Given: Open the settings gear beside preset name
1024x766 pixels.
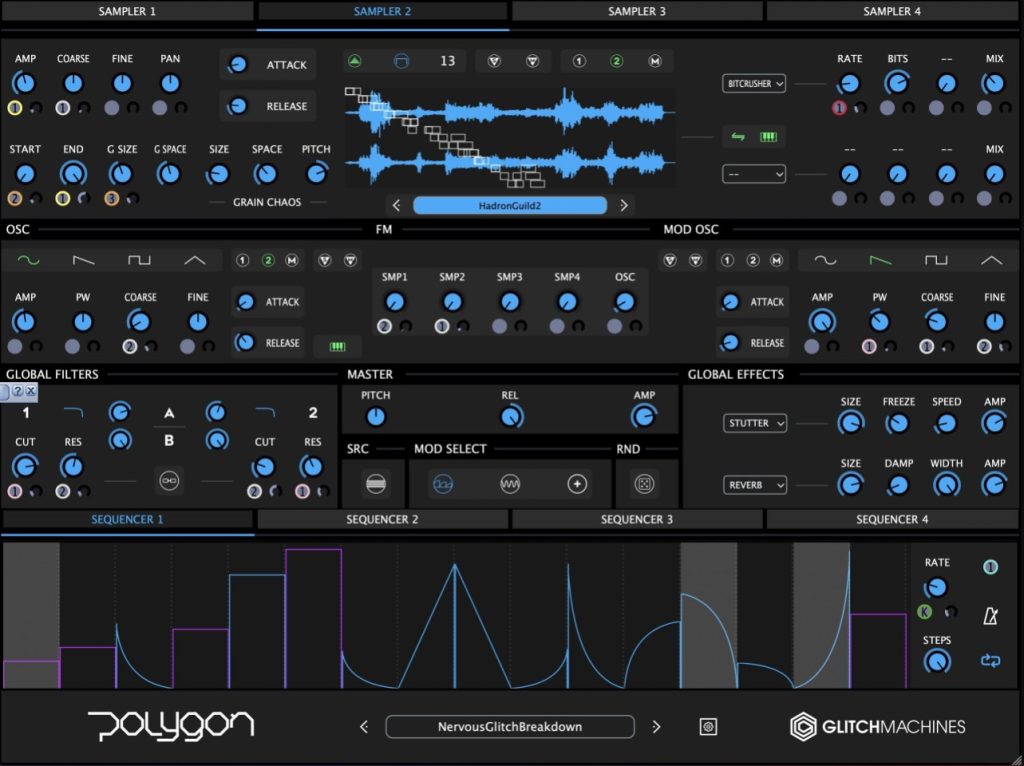Looking at the screenshot, I should click(x=709, y=727).
